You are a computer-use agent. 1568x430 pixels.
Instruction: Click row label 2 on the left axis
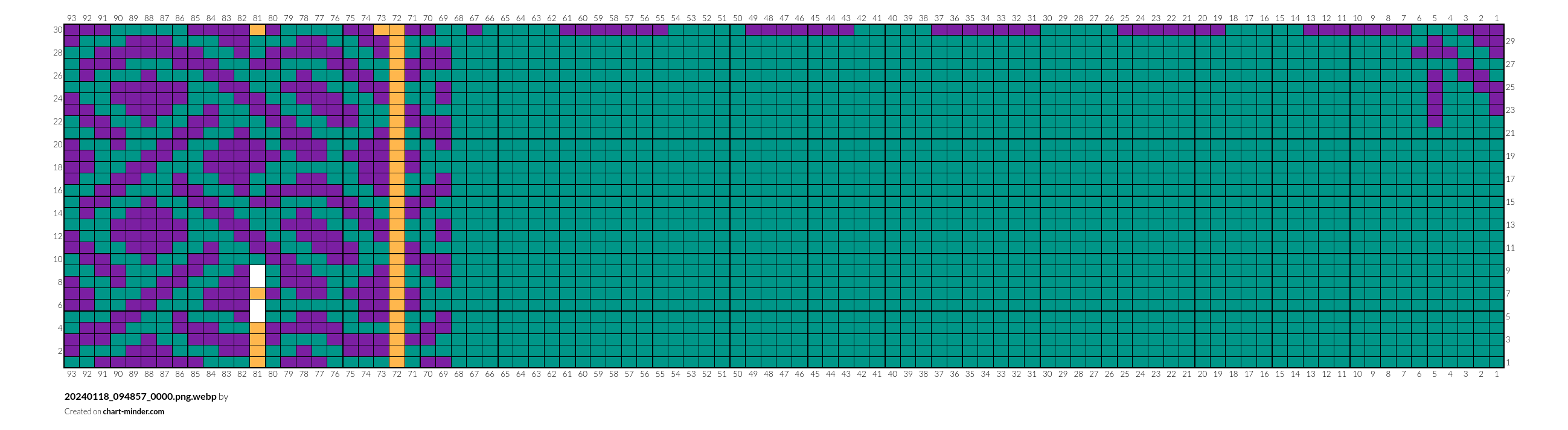coord(60,351)
